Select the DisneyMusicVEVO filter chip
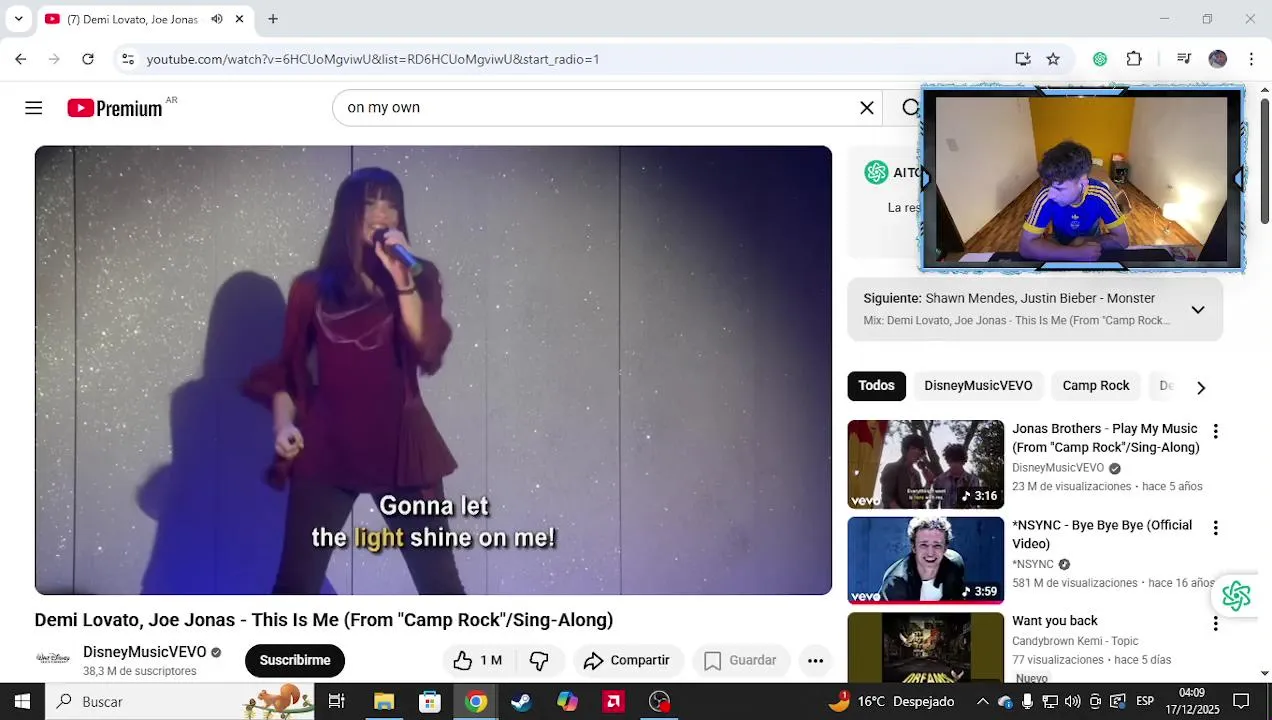 click(978, 386)
